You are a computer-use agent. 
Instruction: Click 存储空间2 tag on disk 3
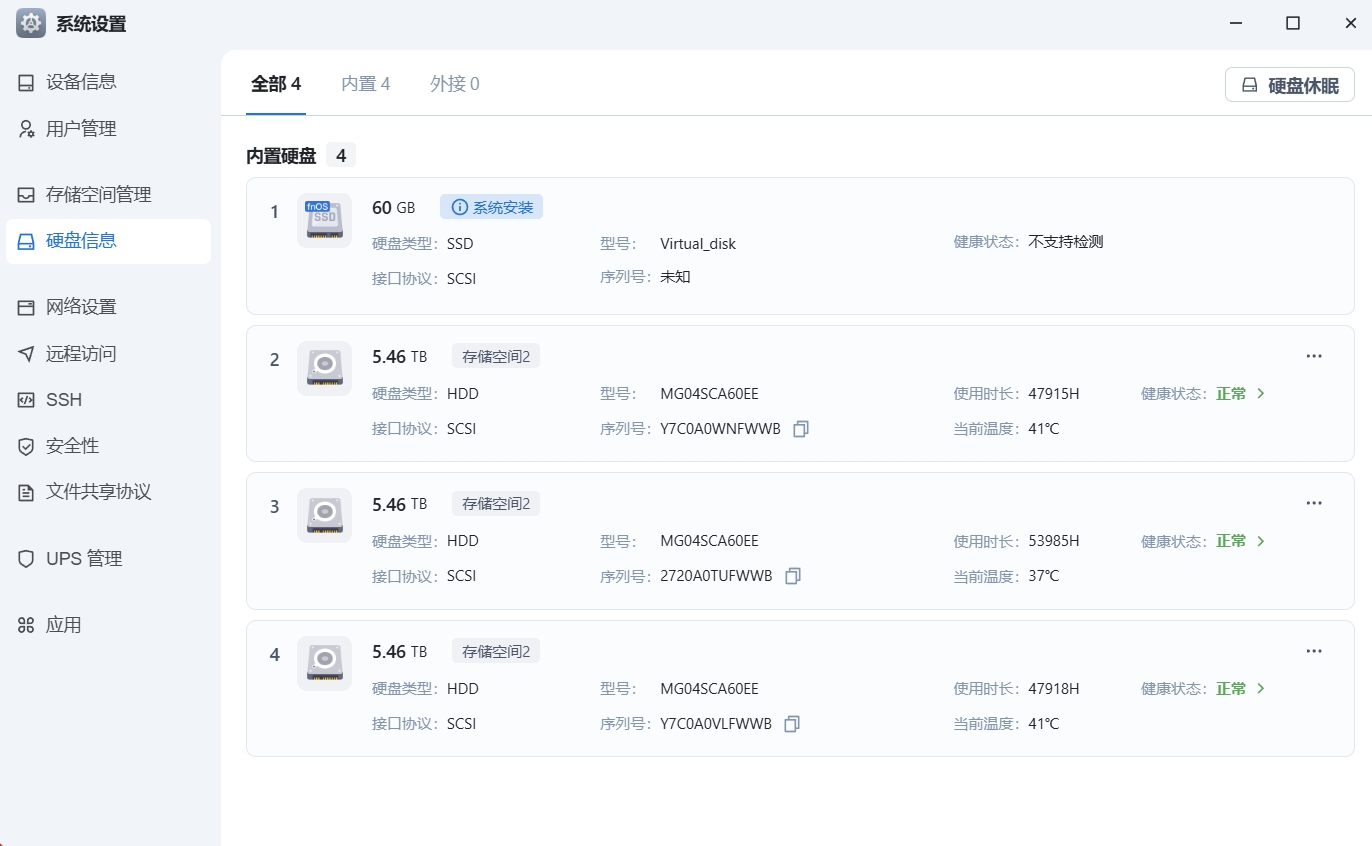pyautogui.click(x=496, y=503)
